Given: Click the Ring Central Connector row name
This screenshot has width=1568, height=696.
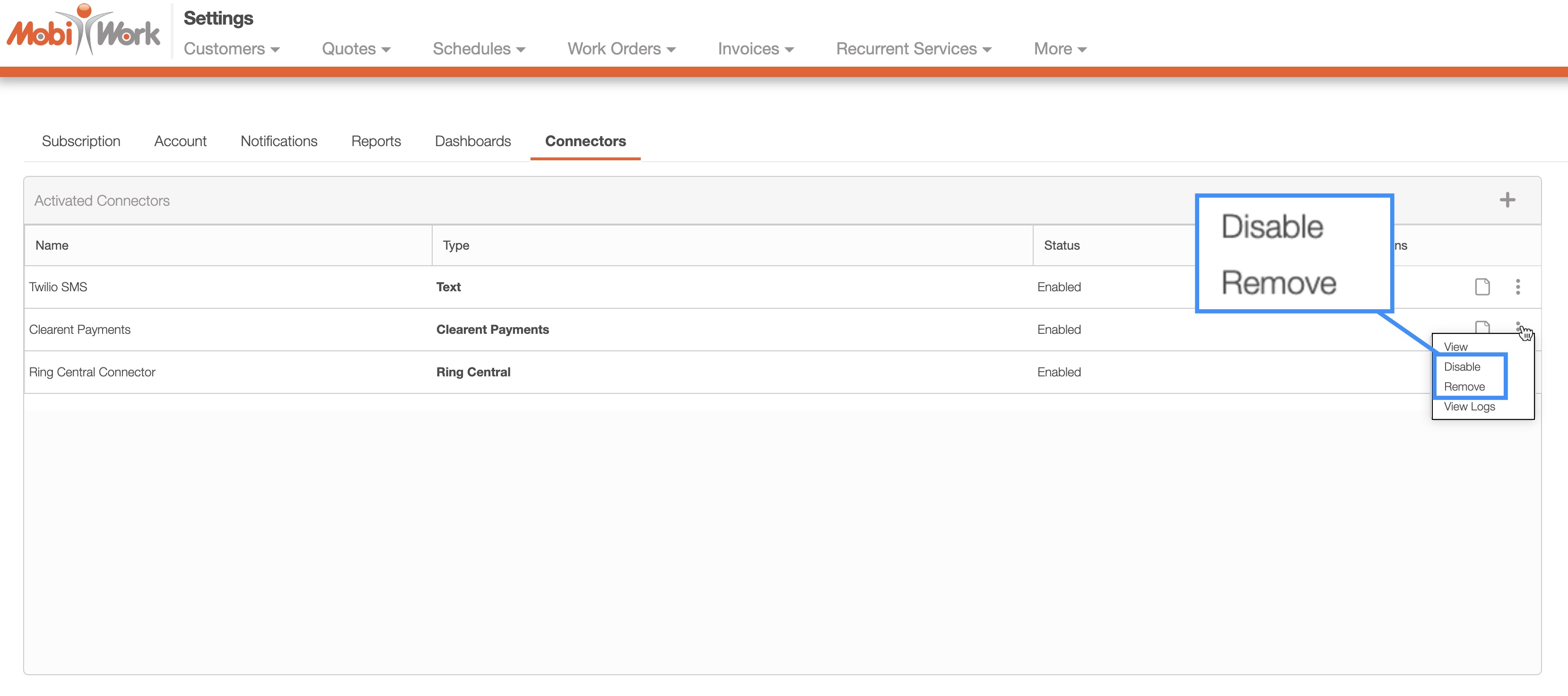Looking at the screenshot, I should 92,372.
